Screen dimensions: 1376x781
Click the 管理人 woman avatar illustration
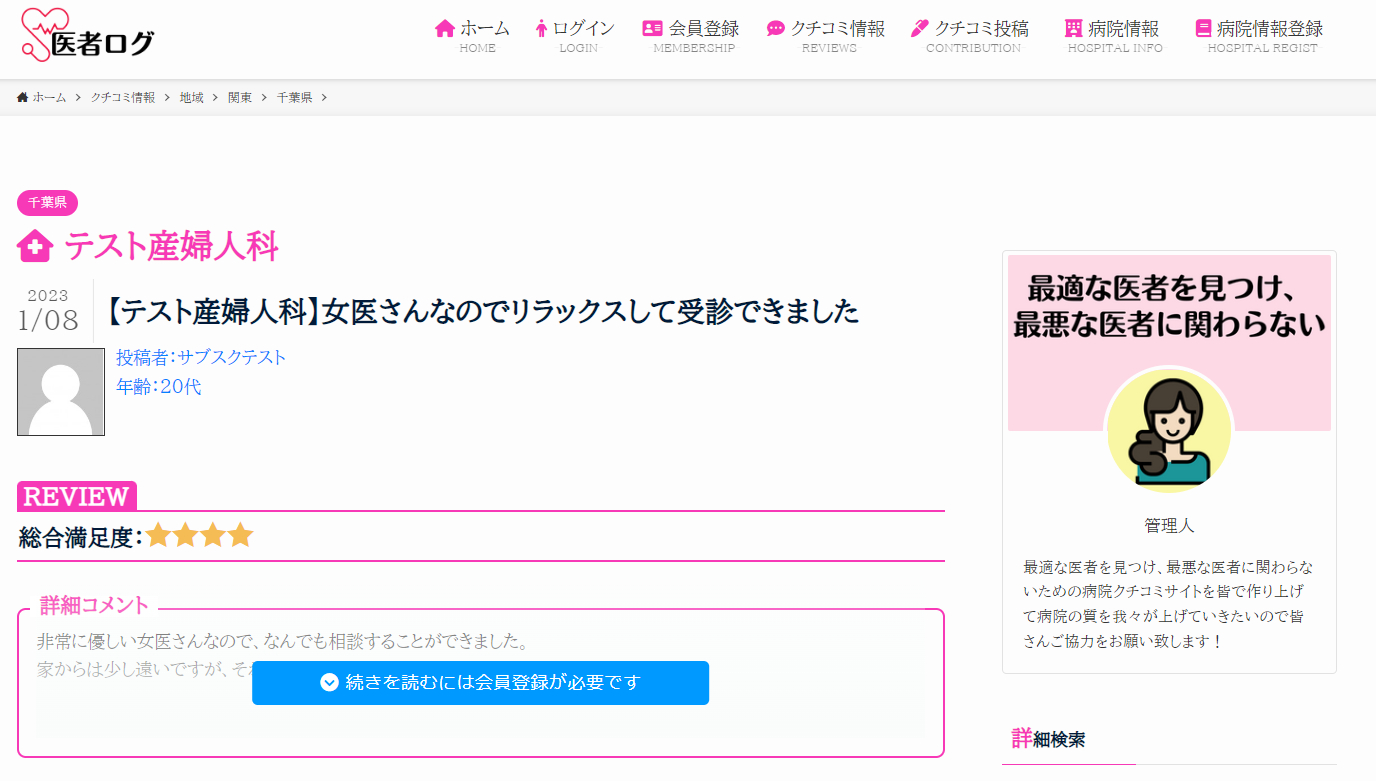point(1169,432)
